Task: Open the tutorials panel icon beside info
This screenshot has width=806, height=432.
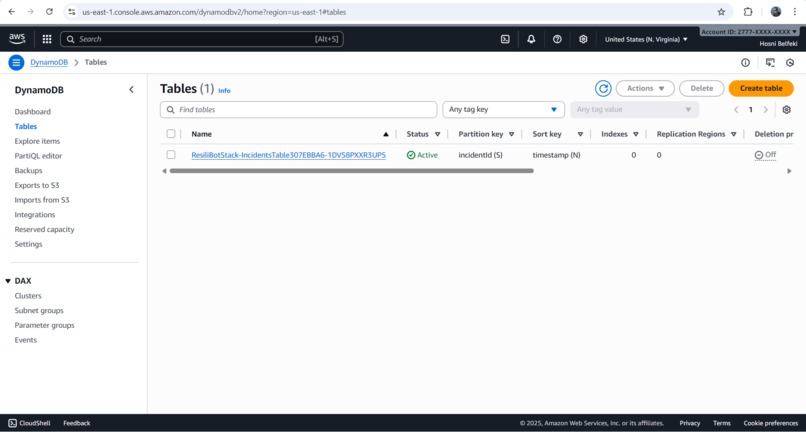Action: pos(770,62)
